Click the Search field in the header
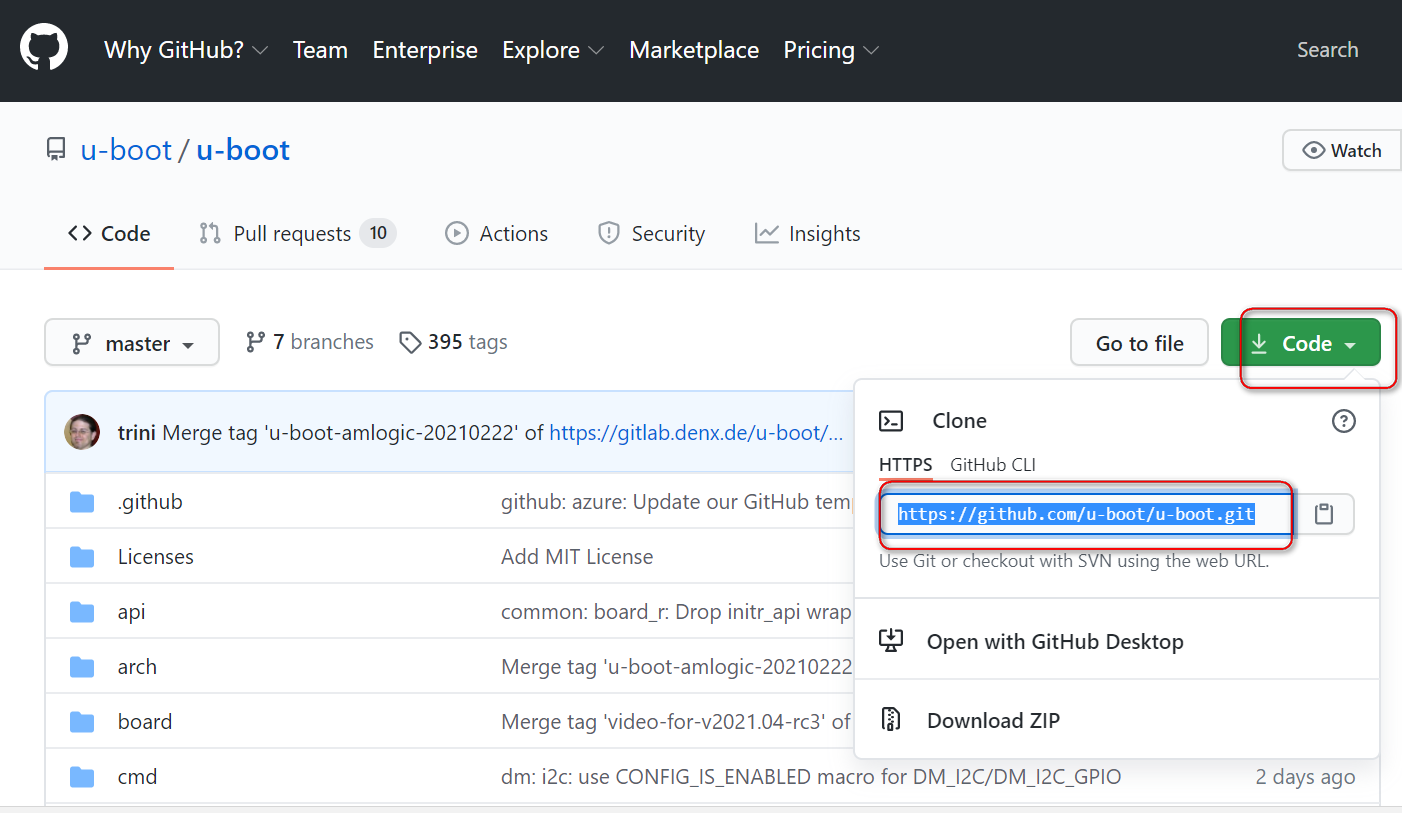This screenshot has width=1402, height=813. coord(1328,50)
